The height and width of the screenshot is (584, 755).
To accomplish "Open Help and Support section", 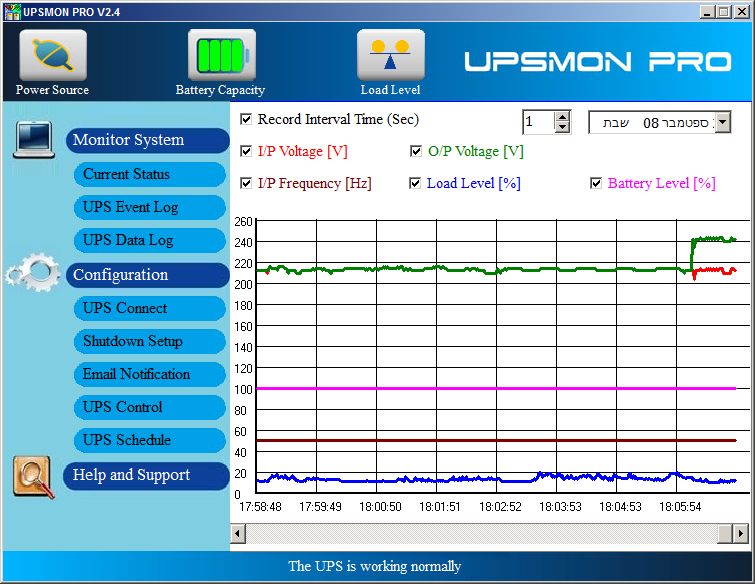I will pyautogui.click(x=146, y=476).
